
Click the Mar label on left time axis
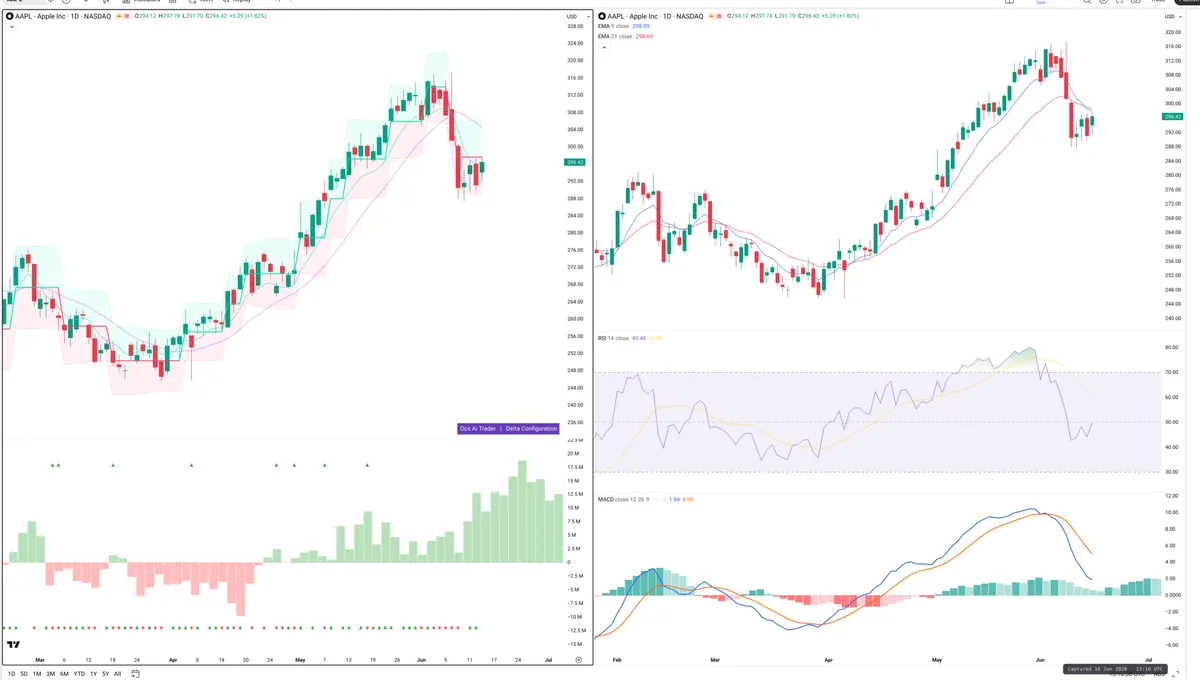[x=39, y=660]
